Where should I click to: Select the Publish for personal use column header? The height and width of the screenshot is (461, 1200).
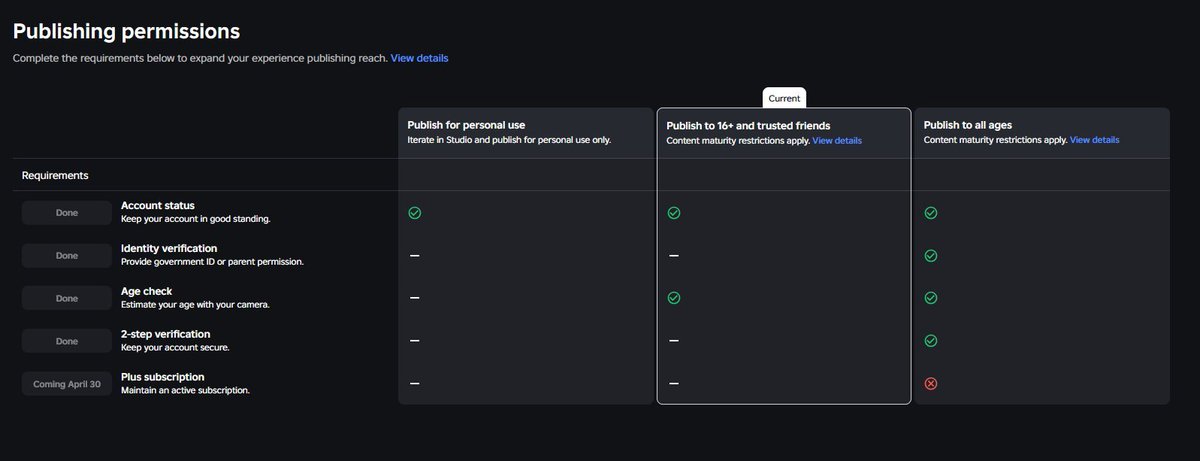pyautogui.click(x=467, y=125)
